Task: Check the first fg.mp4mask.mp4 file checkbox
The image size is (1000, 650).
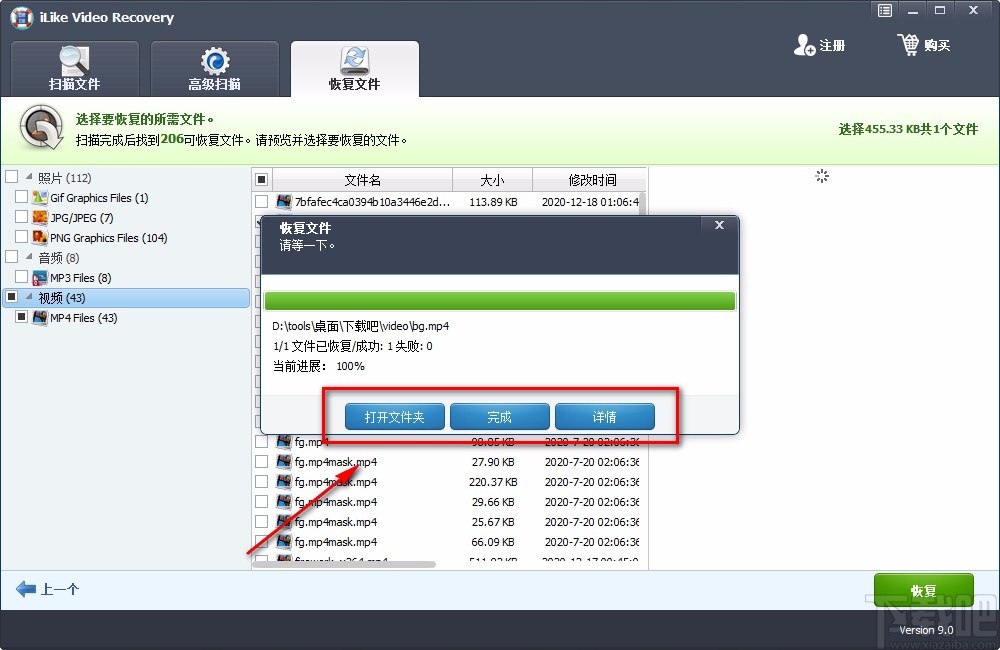Action: pyautogui.click(x=262, y=462)
